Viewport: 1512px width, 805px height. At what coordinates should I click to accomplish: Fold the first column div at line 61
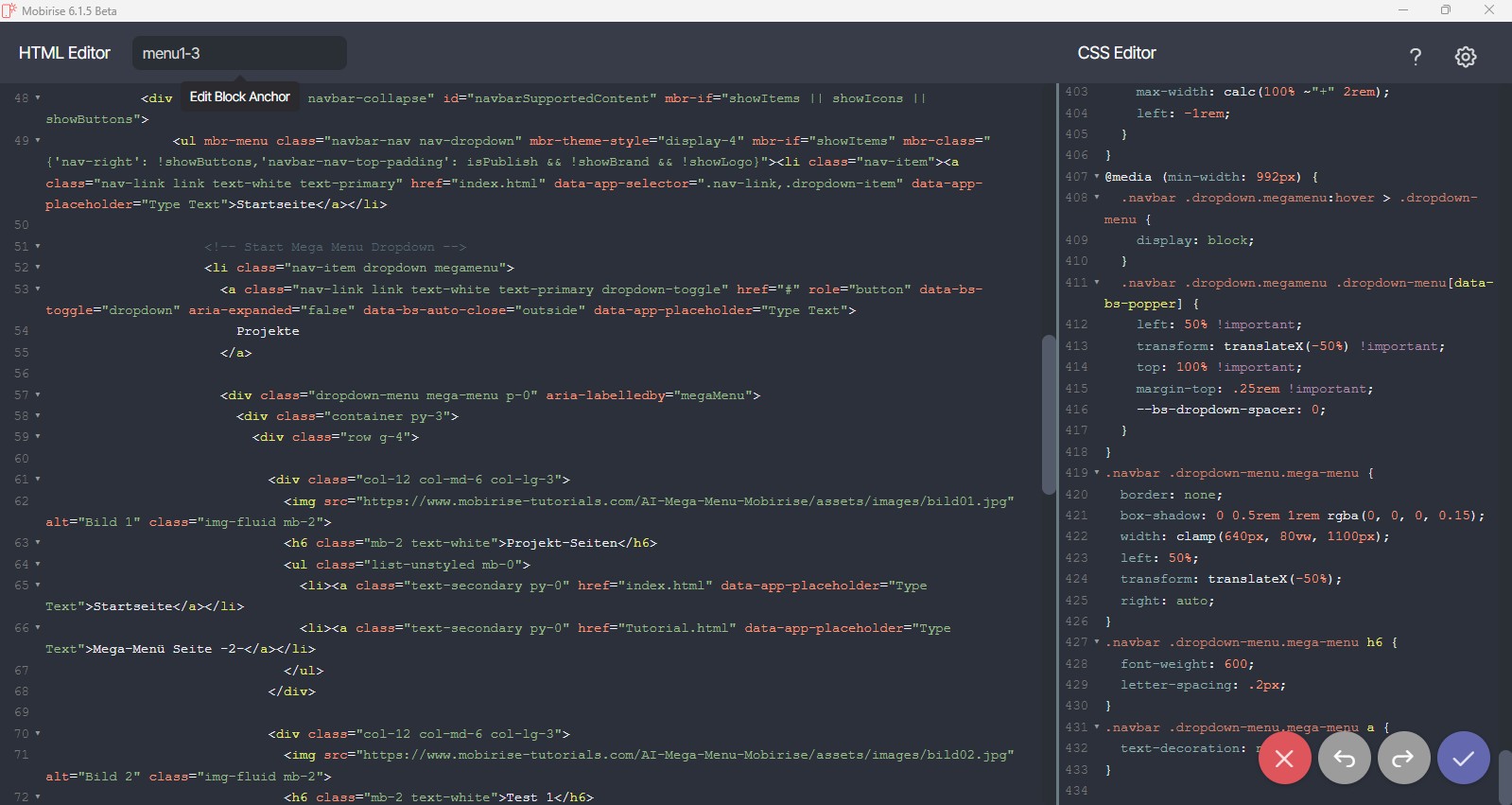(x=38, y=480)
